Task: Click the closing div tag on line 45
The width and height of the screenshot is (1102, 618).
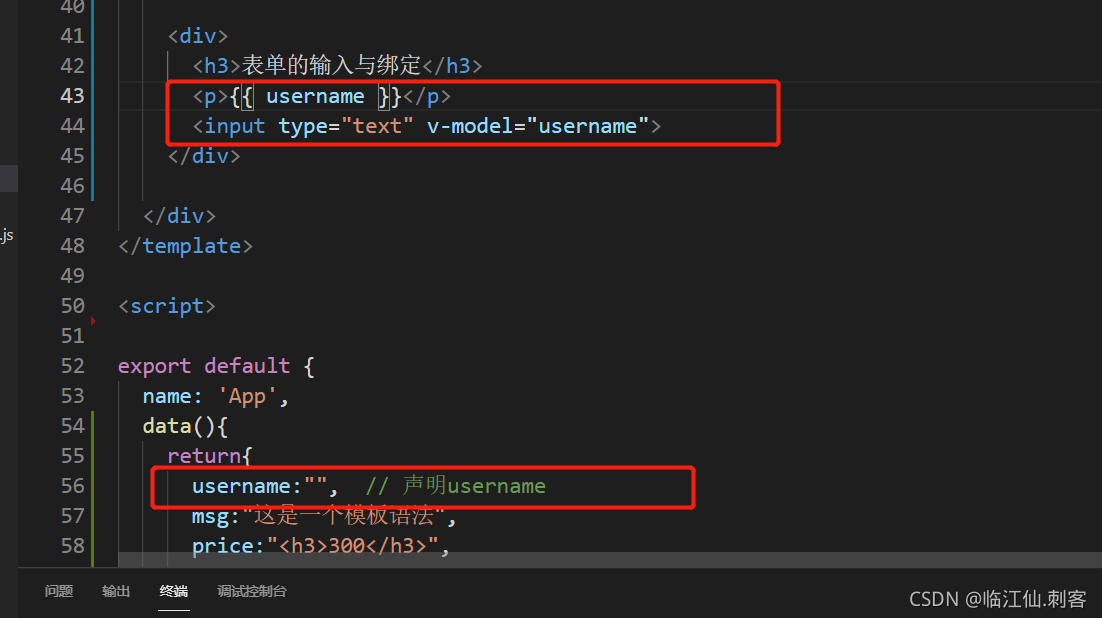Action: 204,156
